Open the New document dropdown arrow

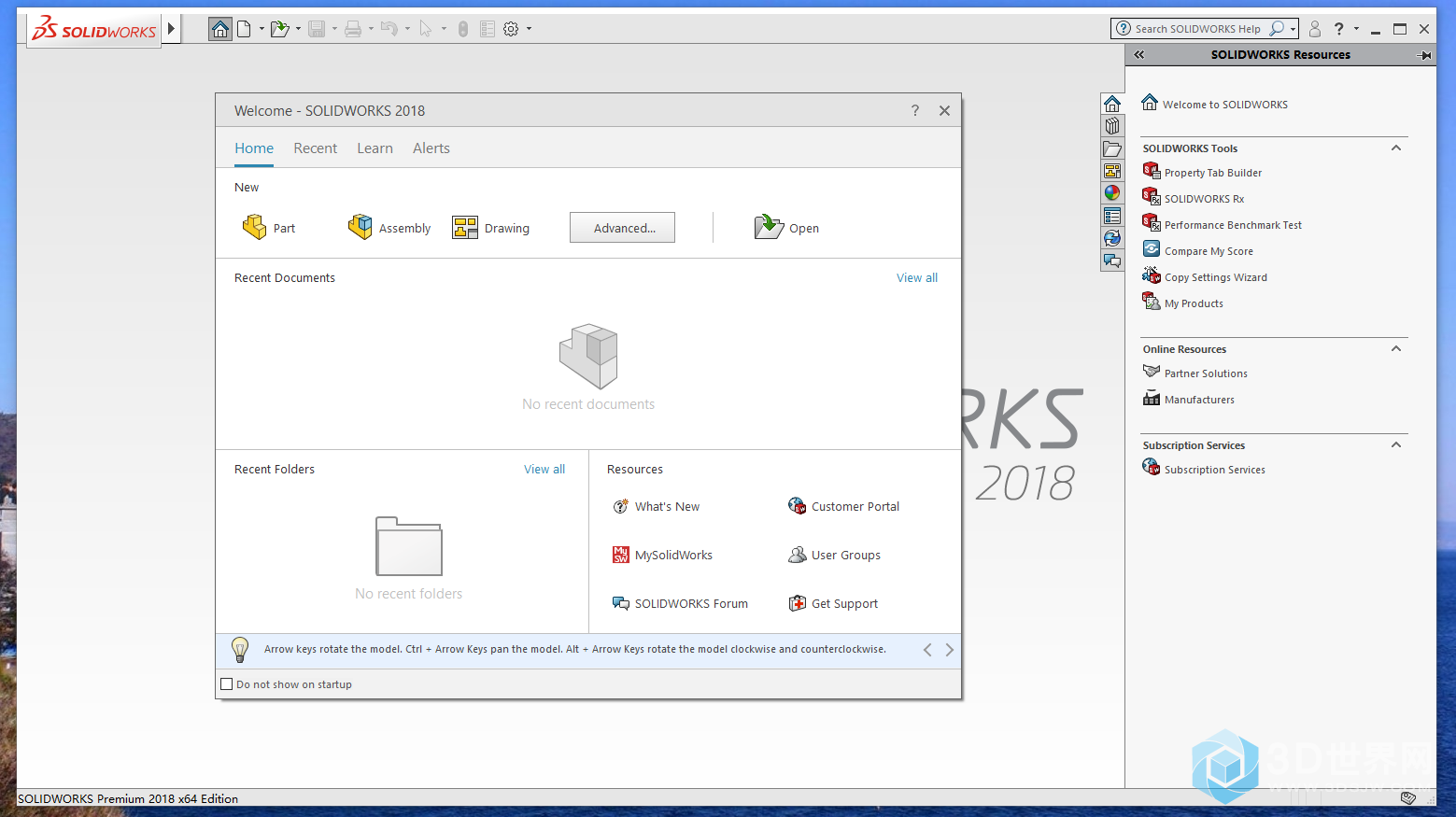(262, 29)
